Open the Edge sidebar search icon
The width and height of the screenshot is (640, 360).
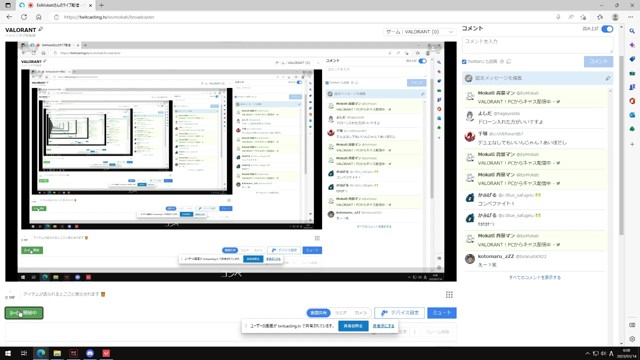(x=632, y=31)
